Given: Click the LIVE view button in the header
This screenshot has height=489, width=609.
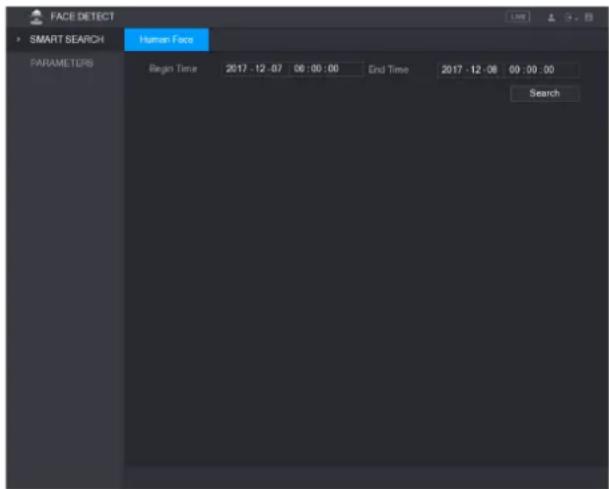Looking at the screenshot, I should point(518,17).
